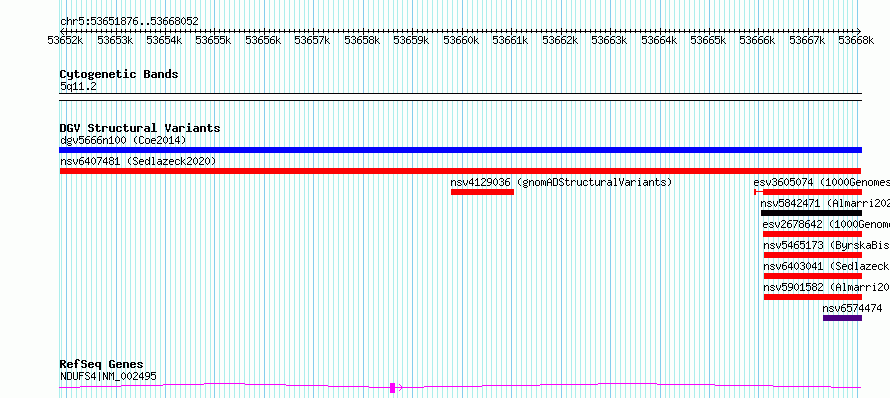Click the 53662k ruler label
The height and width of the screenshot is (398, 890).
click(560, 40)
